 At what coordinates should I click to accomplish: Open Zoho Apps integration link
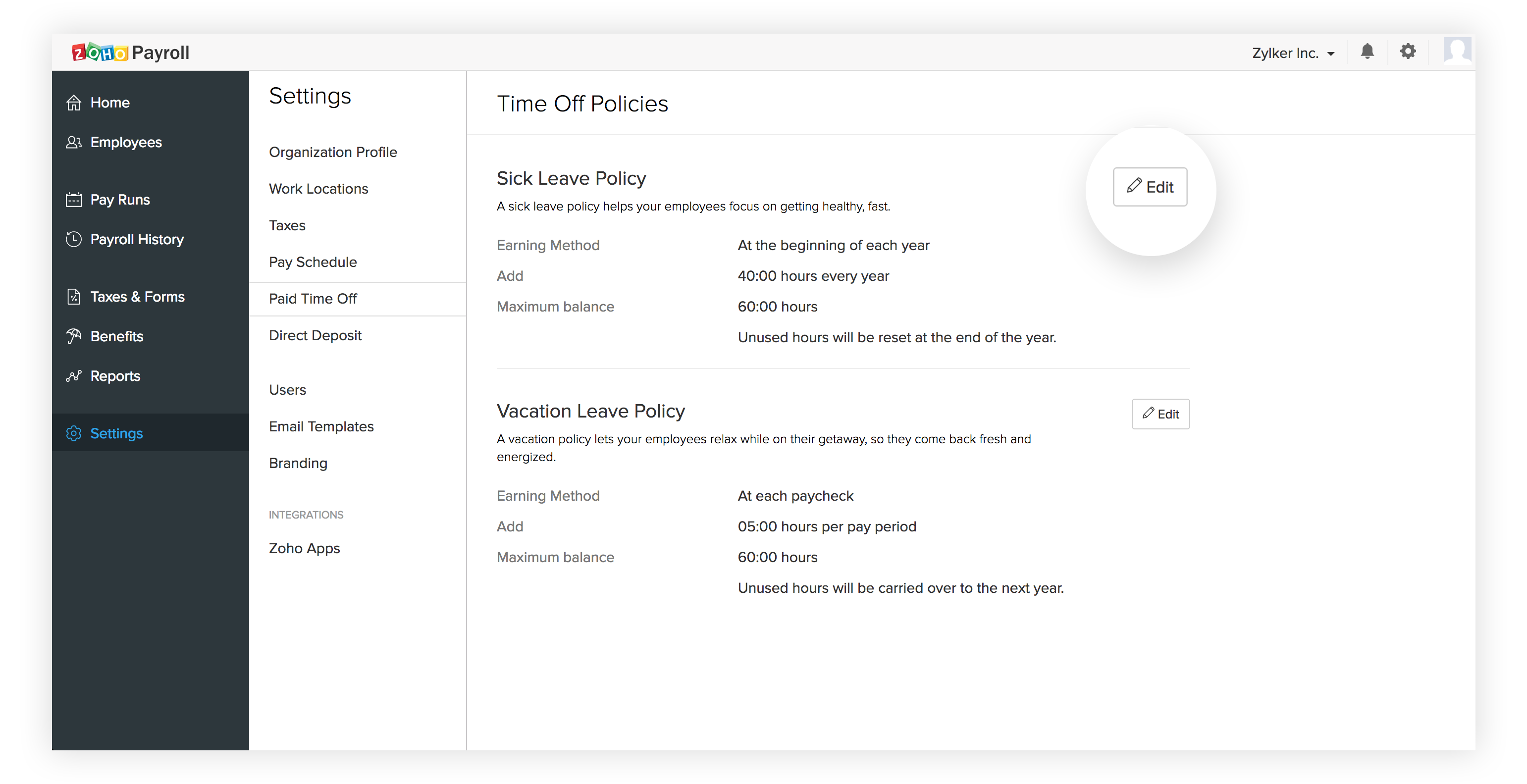[304, 548]
